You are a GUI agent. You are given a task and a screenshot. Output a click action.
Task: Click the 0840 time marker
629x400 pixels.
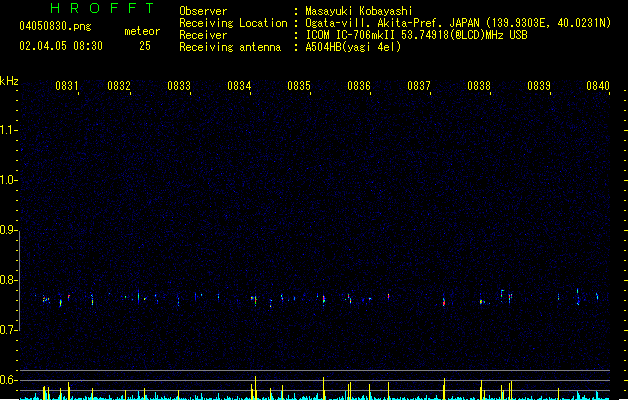tap(598, 86)
